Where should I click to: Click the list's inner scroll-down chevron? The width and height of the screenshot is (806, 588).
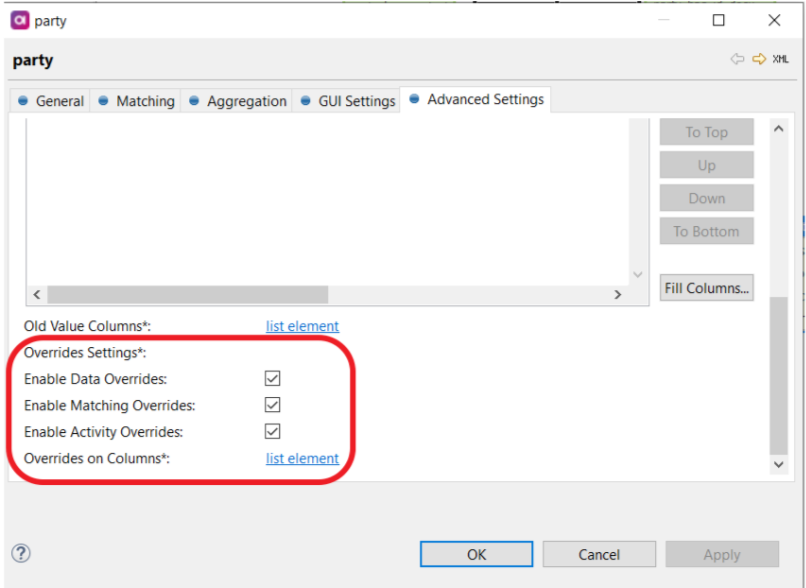tap(638, 274)
